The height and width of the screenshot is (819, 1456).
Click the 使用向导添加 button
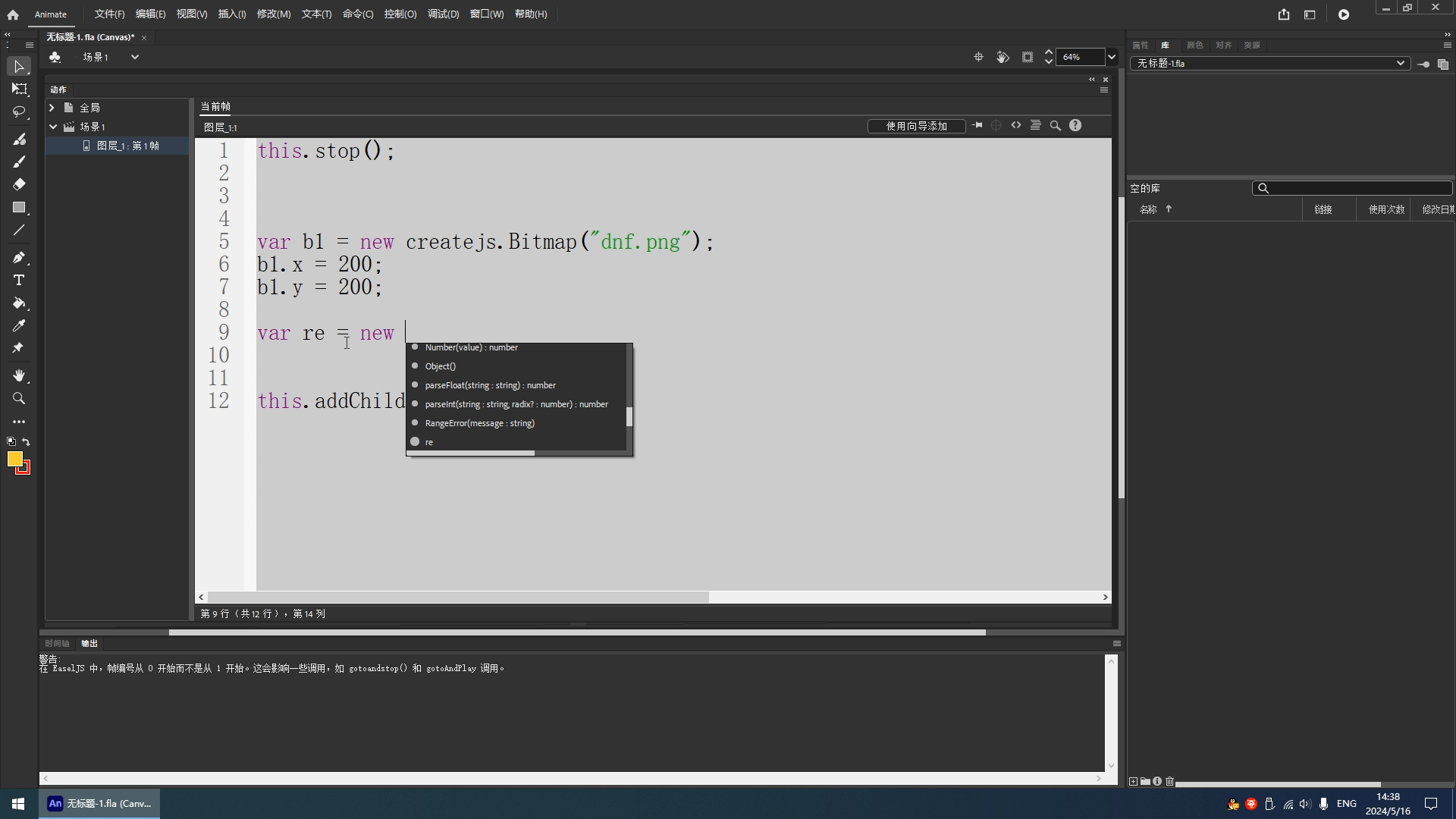point(916,126)
